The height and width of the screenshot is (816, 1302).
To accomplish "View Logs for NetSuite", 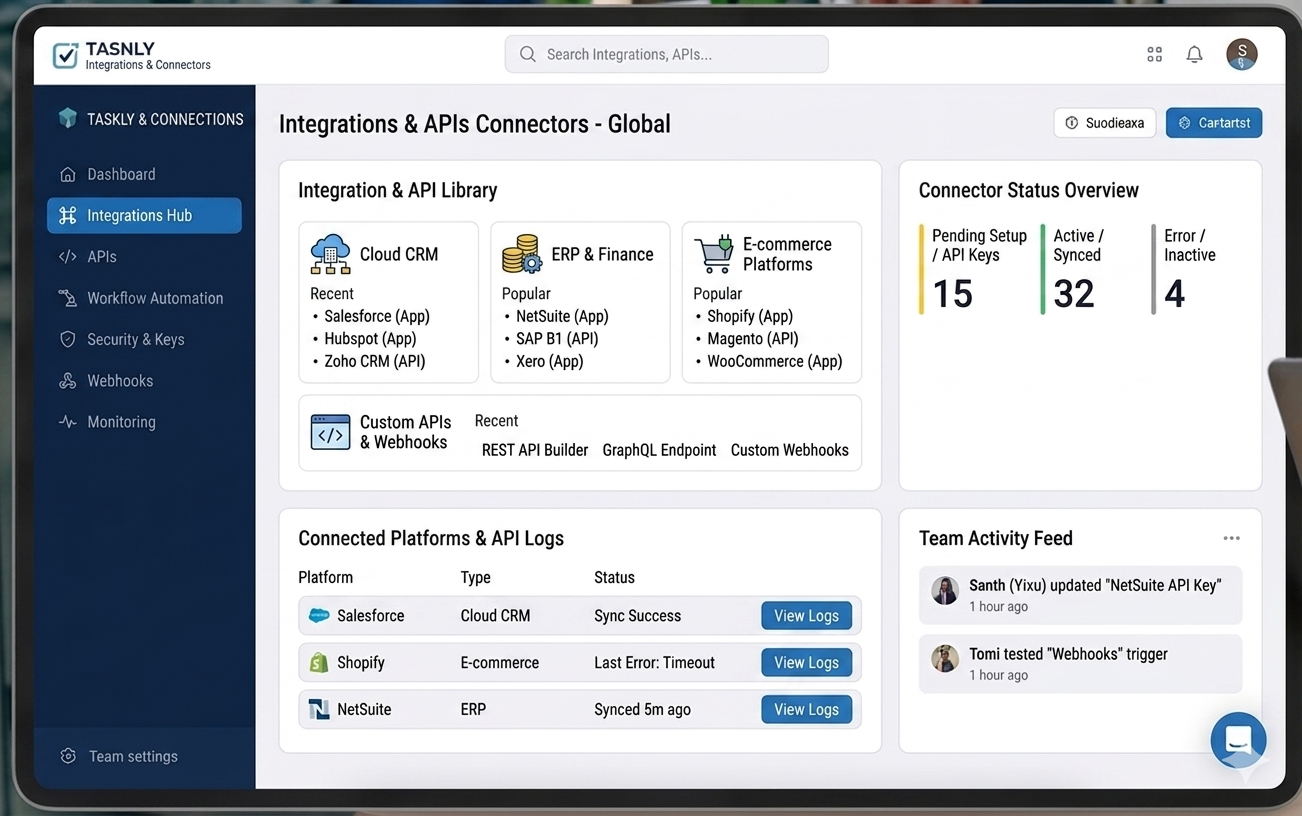I will pyautogui.click(x=806, y=709).
